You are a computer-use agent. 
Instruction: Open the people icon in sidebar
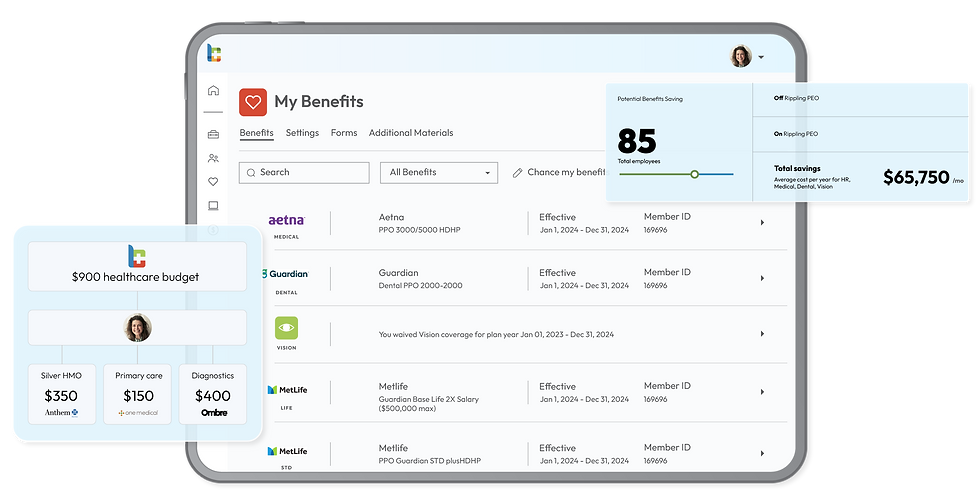click(213, 158)
